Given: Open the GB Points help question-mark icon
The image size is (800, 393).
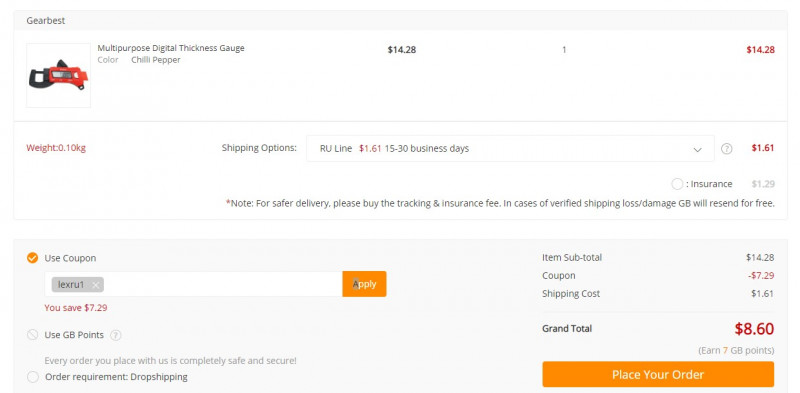Looking at the screenshot, I should coord(116,335).
